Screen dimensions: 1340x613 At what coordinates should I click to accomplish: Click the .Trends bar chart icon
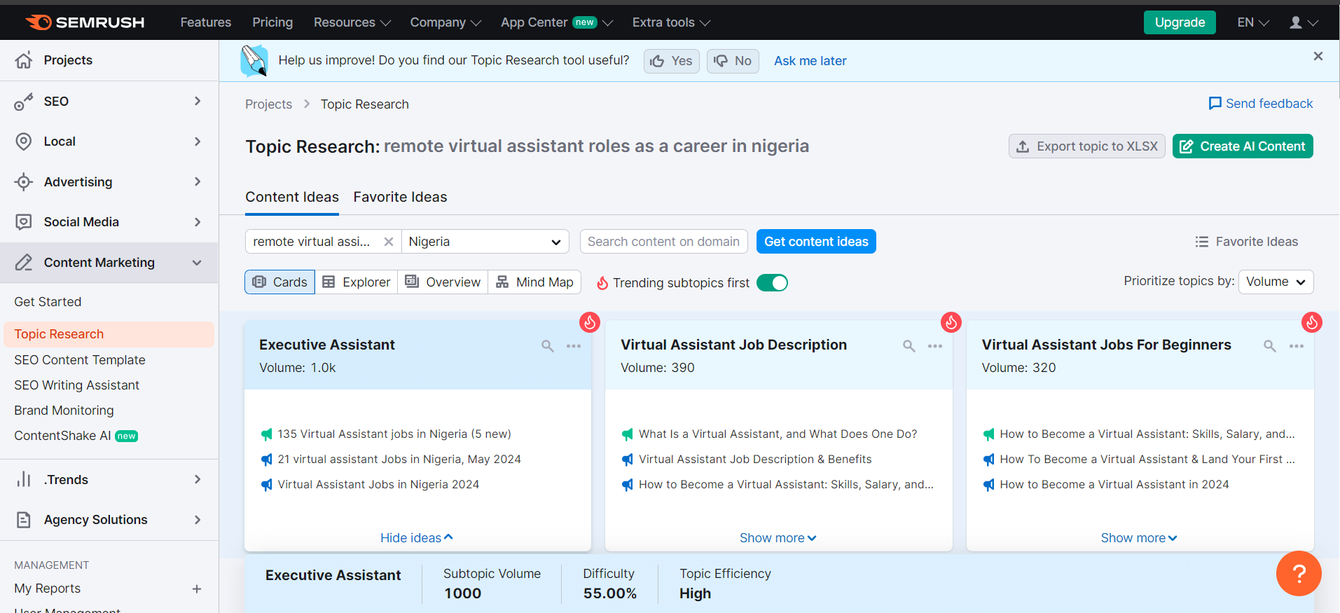click(23, 480)
